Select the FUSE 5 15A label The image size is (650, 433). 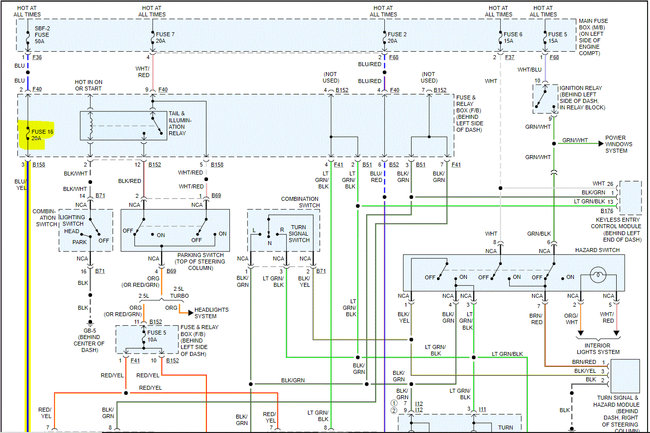click(x=557, y=37)
